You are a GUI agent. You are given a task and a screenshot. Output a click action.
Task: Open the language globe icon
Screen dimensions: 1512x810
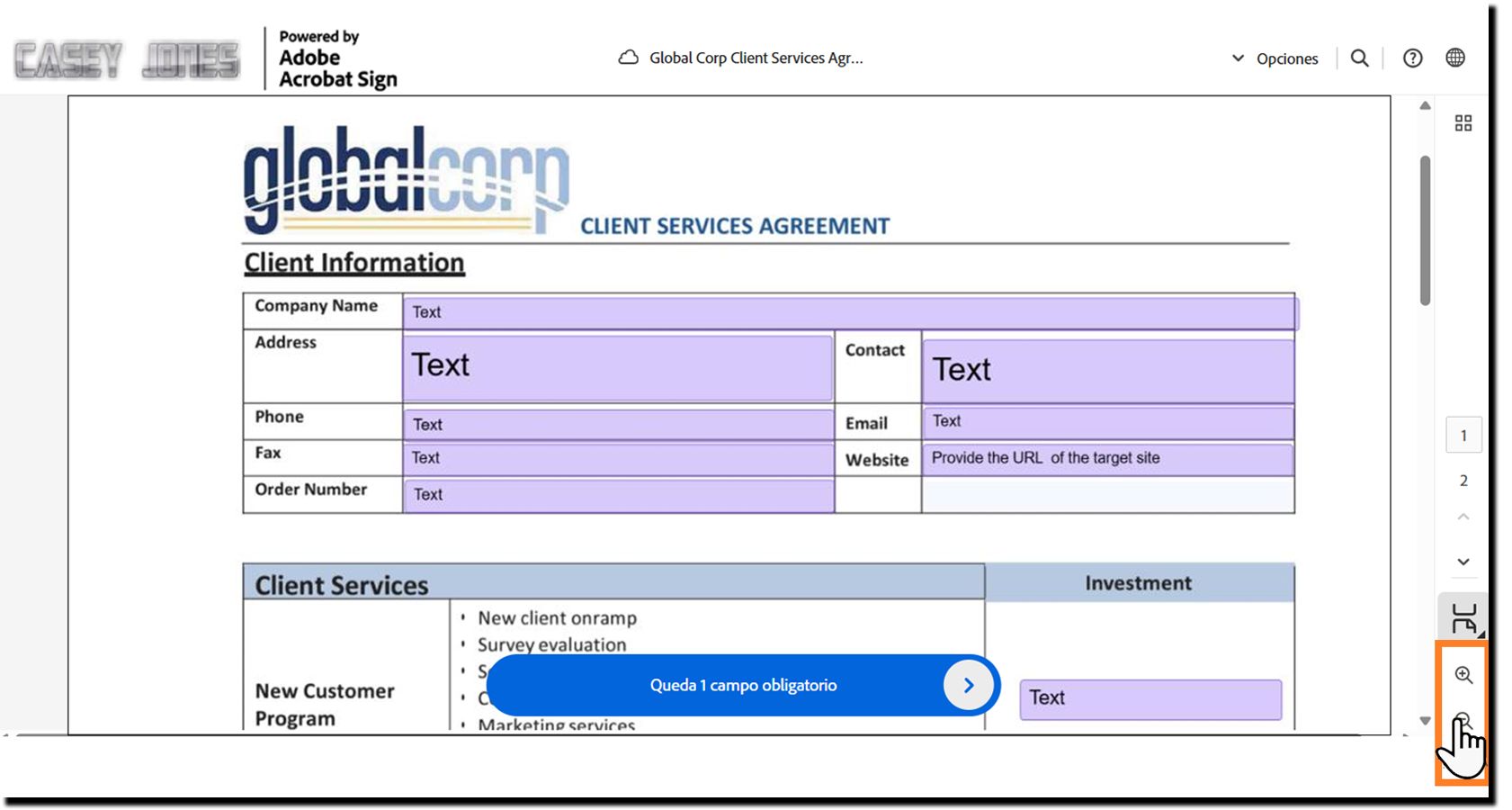pyautogui.click(x=1454, y=58)
